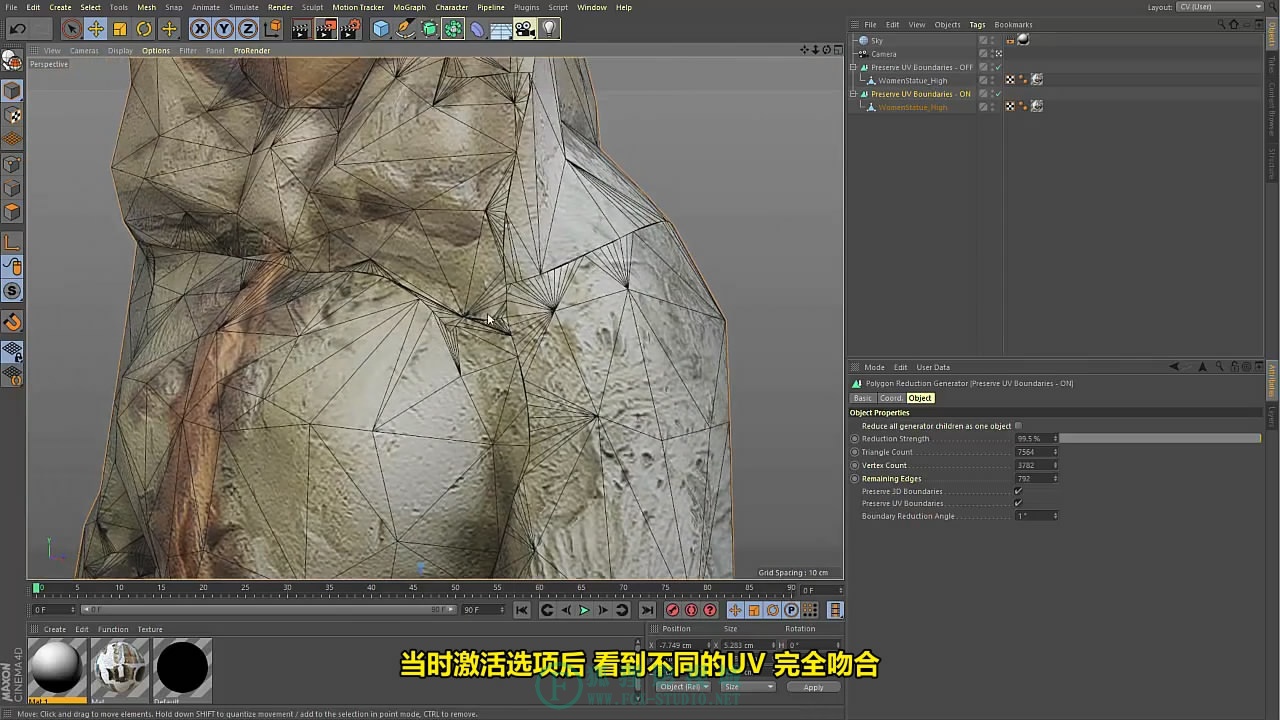
Task: Toggle Z axis lock
Action: 248,29
